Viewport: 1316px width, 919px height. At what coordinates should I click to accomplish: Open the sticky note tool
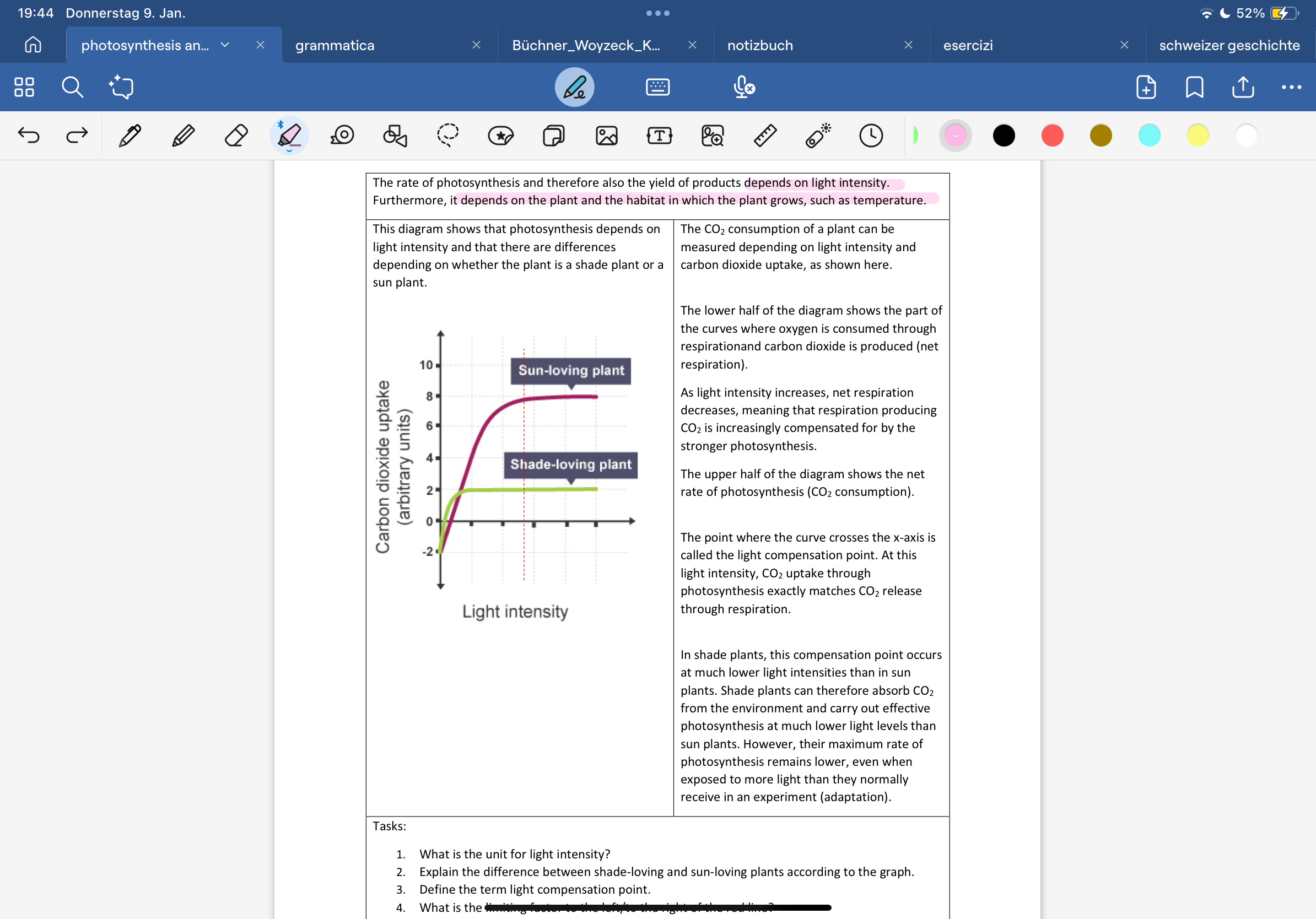554,136
